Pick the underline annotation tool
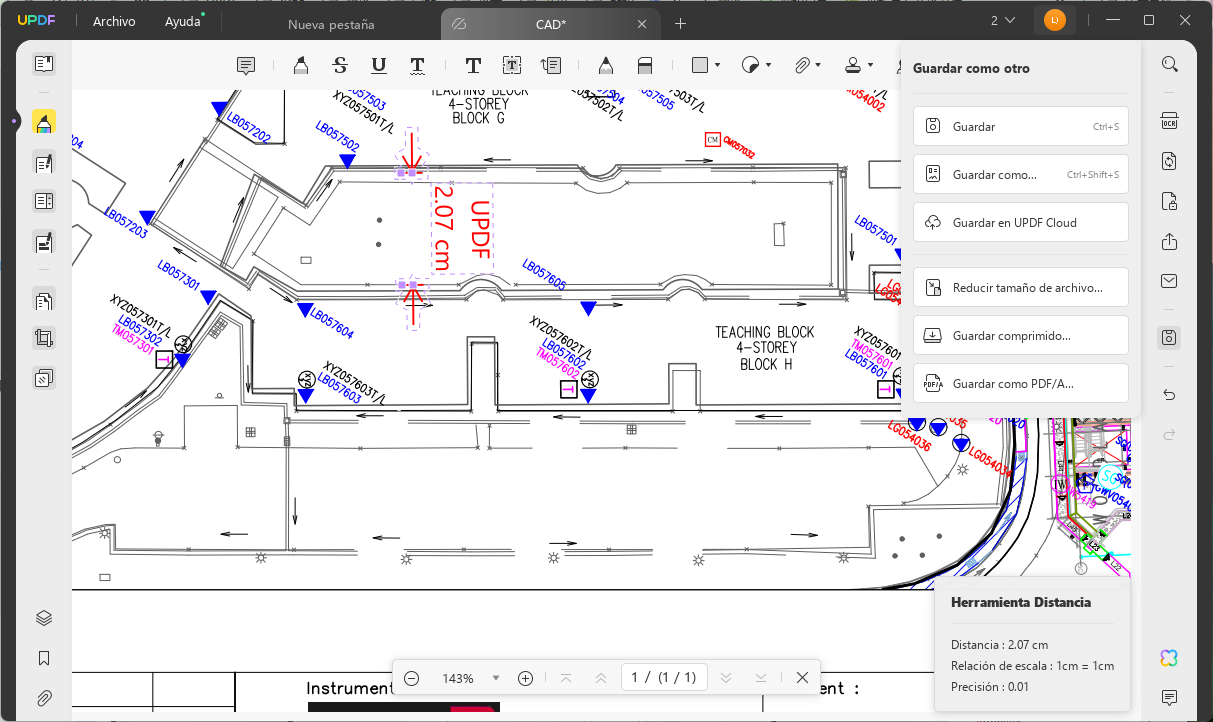The width and height of the screenshot is (1213, 722). (x=379, y=65)
